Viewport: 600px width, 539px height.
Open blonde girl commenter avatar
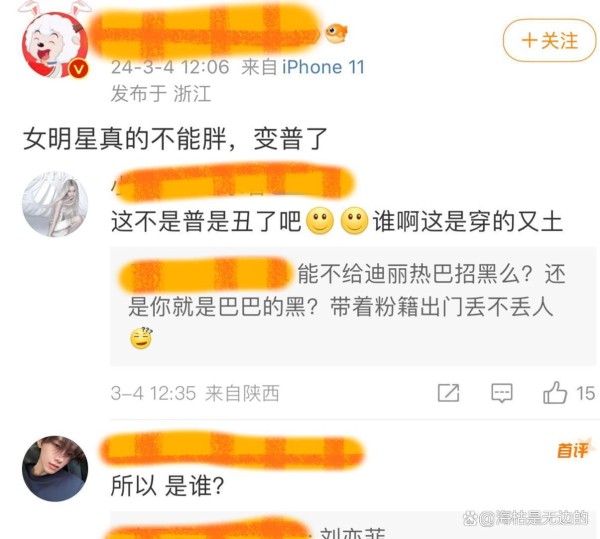point(55,204)
